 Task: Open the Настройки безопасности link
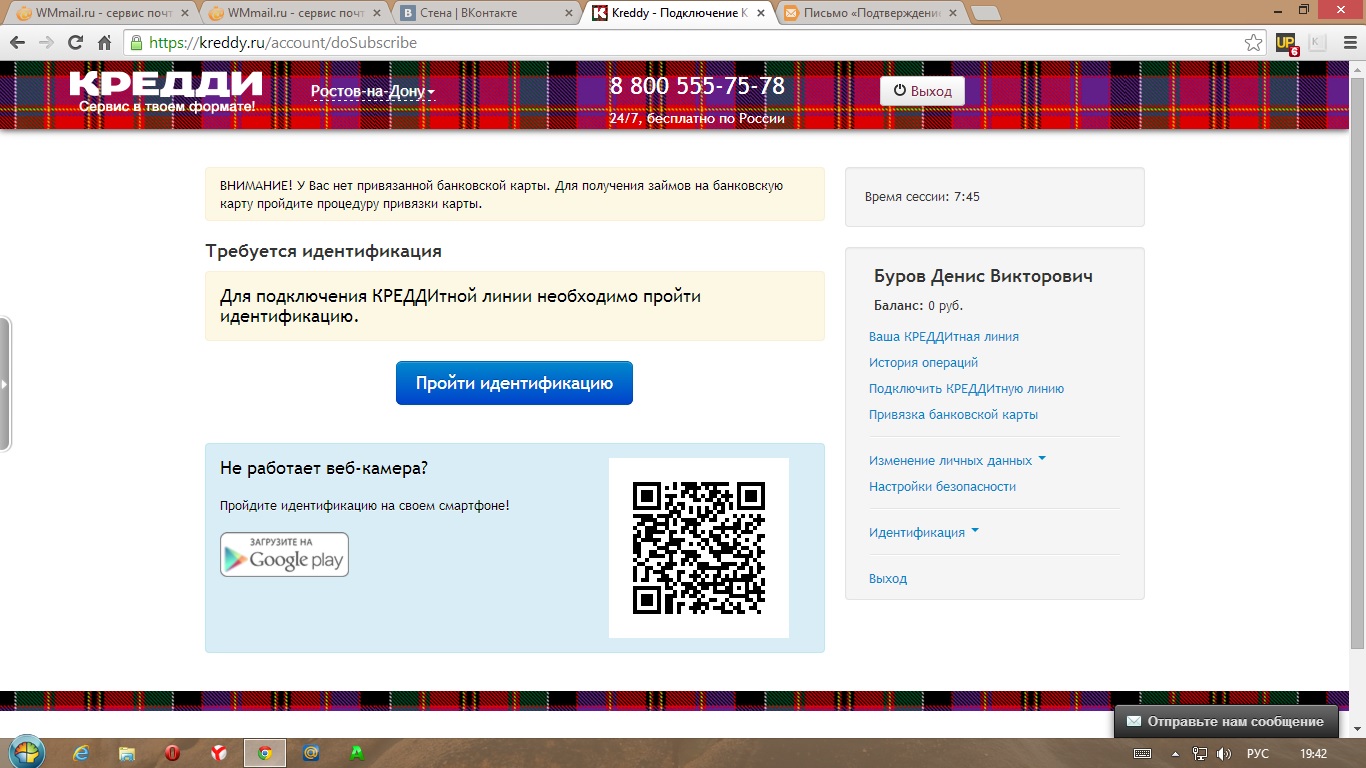(x=942, y=487)
